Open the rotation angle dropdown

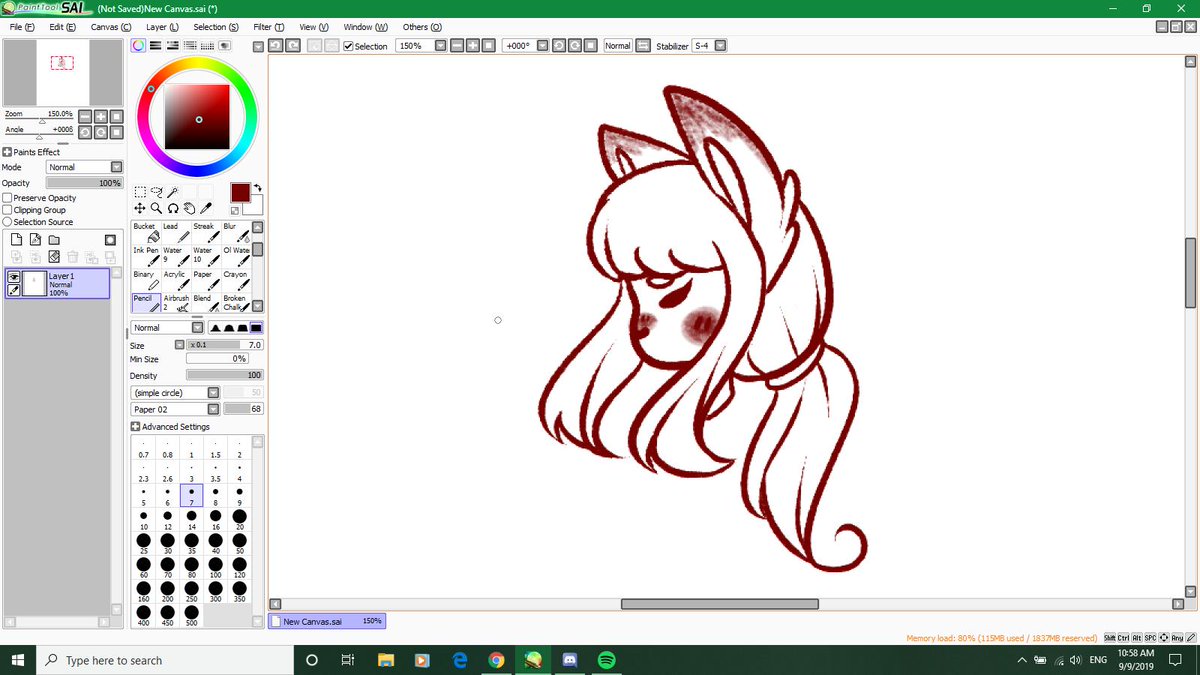tap(543, 46)
